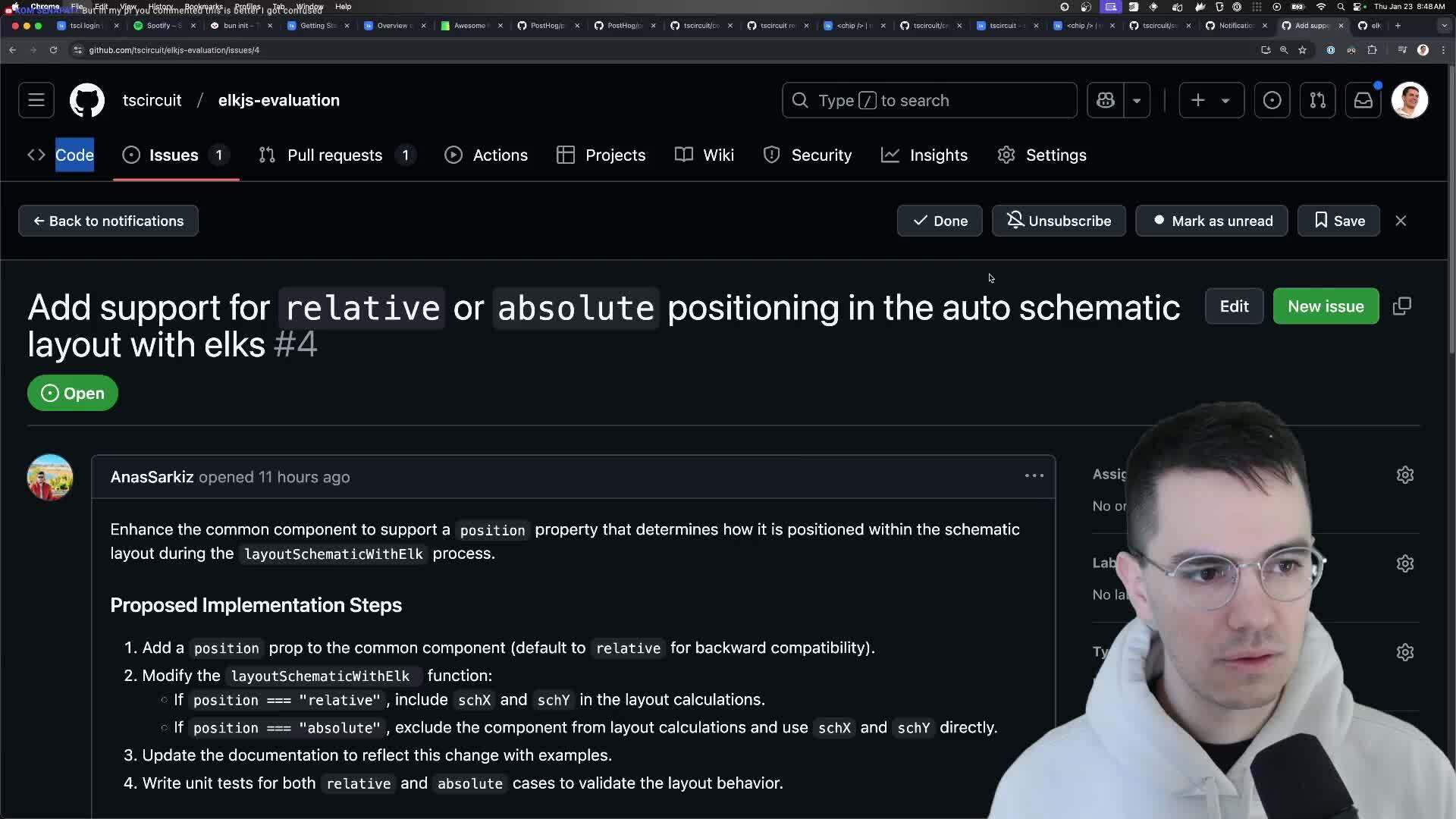Focus the Type / to search field
Image resolution: width=1456 pixels, height=819 pixels.
click(x=929, y=100)
